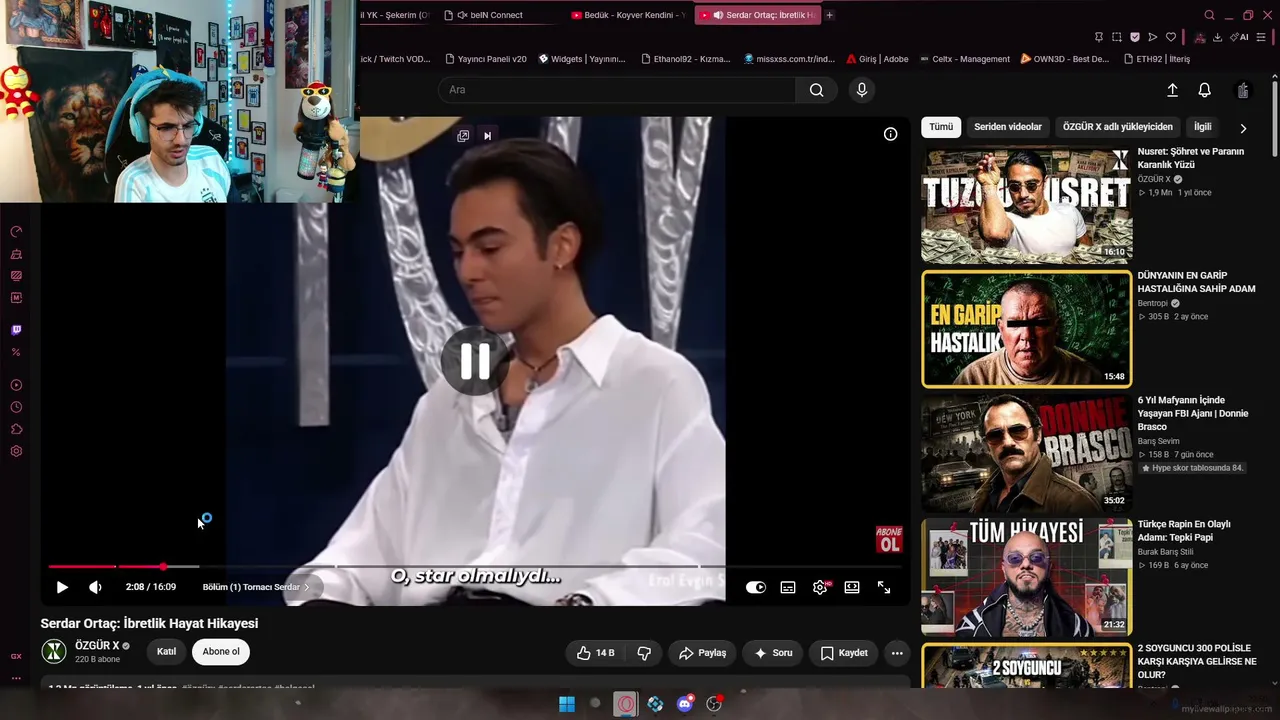Like the video with 14 B likes
The image size is (1280, 720).
coord(595,653)
